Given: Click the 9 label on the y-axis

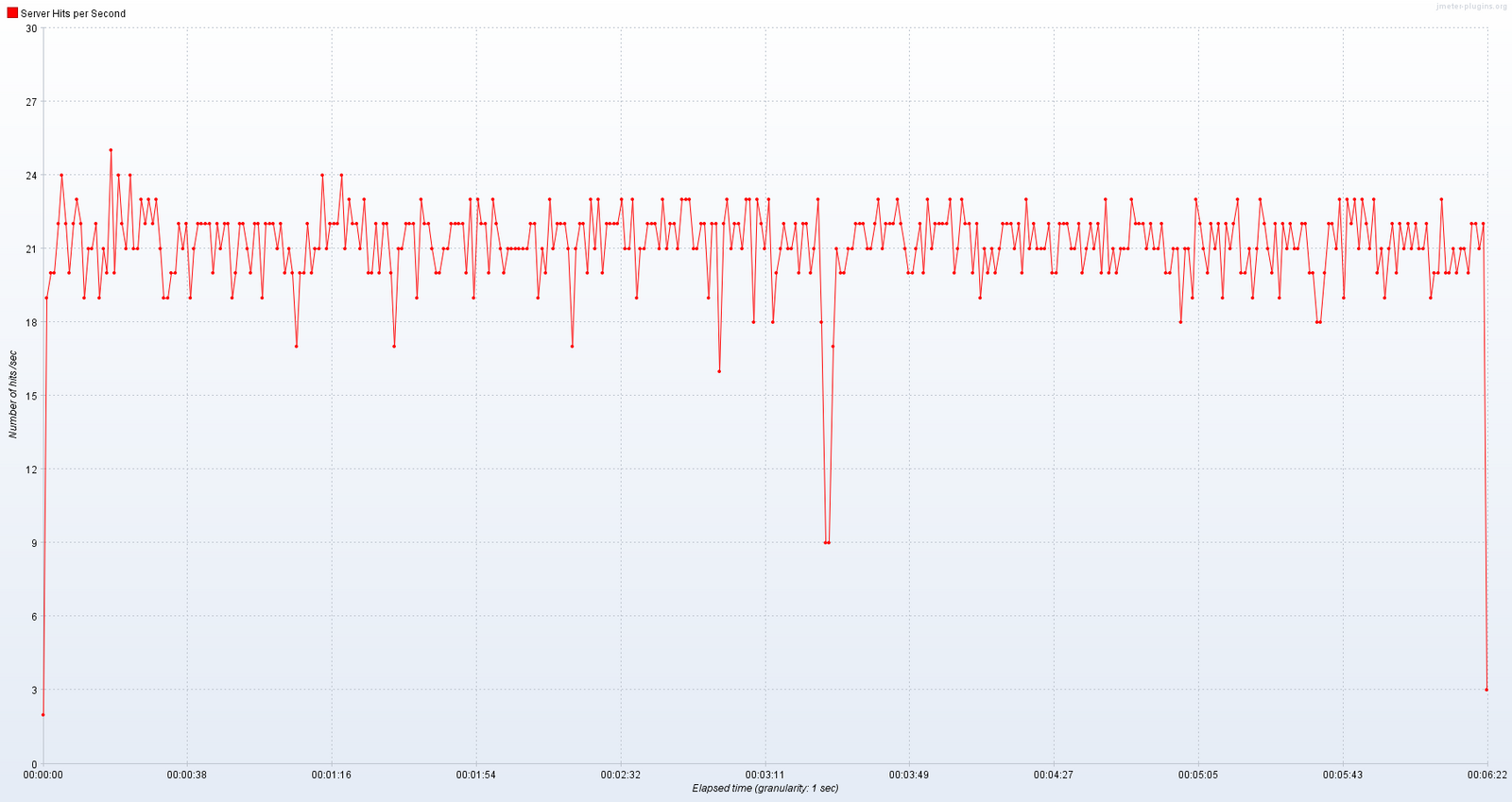Looking at the screenshot, I should (x=33, y=543).
